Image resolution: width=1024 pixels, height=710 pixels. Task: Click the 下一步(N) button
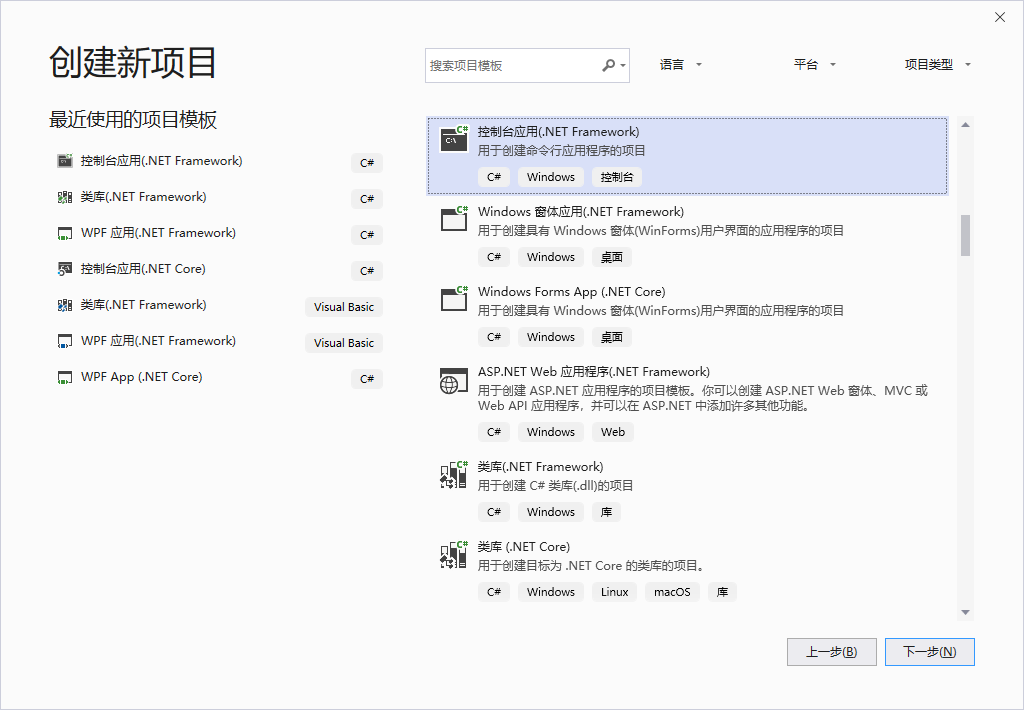point(929,652)
